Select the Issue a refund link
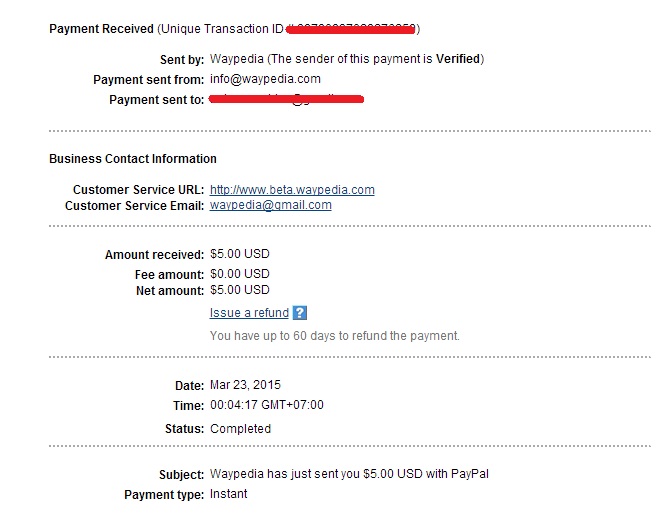This screenshot has height=514, width=656. coord(249,313)
